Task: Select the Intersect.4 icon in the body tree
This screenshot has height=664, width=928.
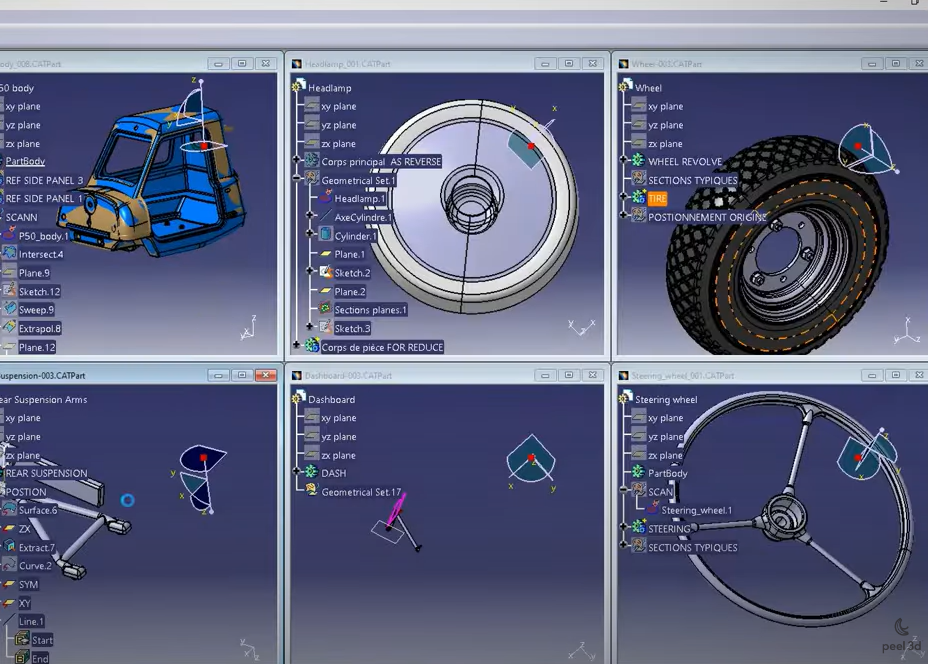Action: click(x=11, y=254)
